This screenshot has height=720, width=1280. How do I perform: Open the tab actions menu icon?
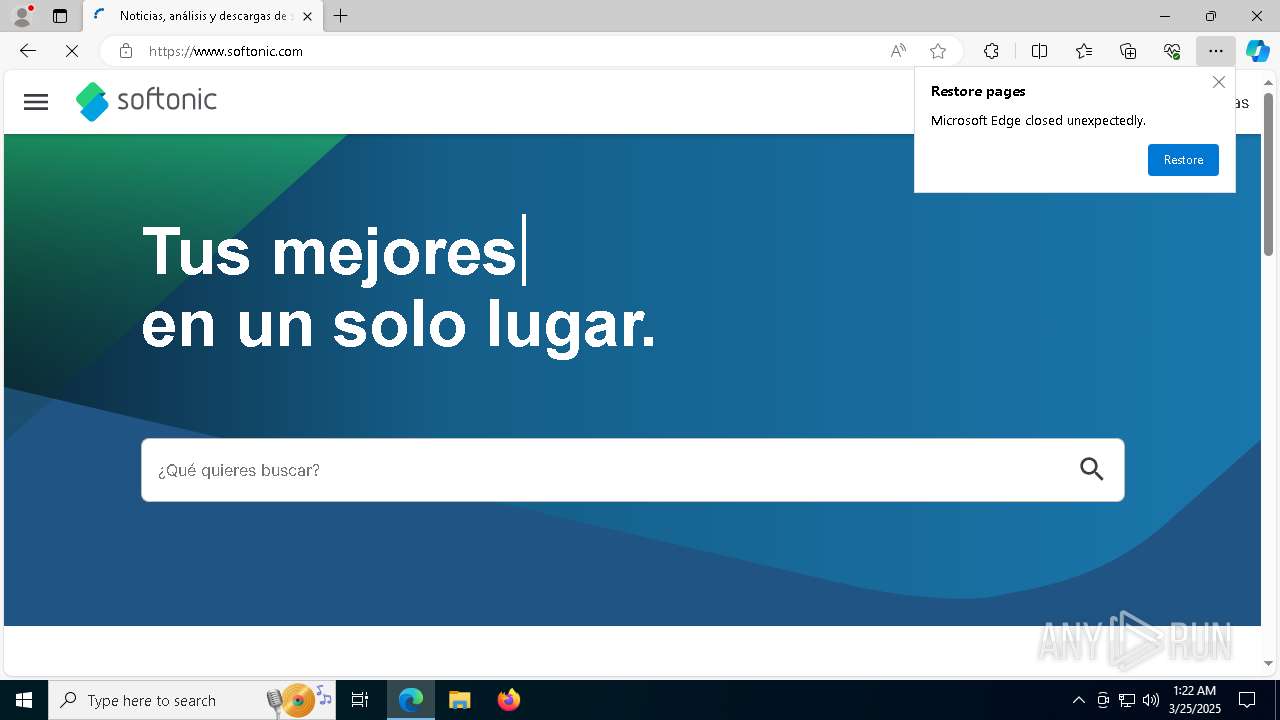(x=60, y=16)
